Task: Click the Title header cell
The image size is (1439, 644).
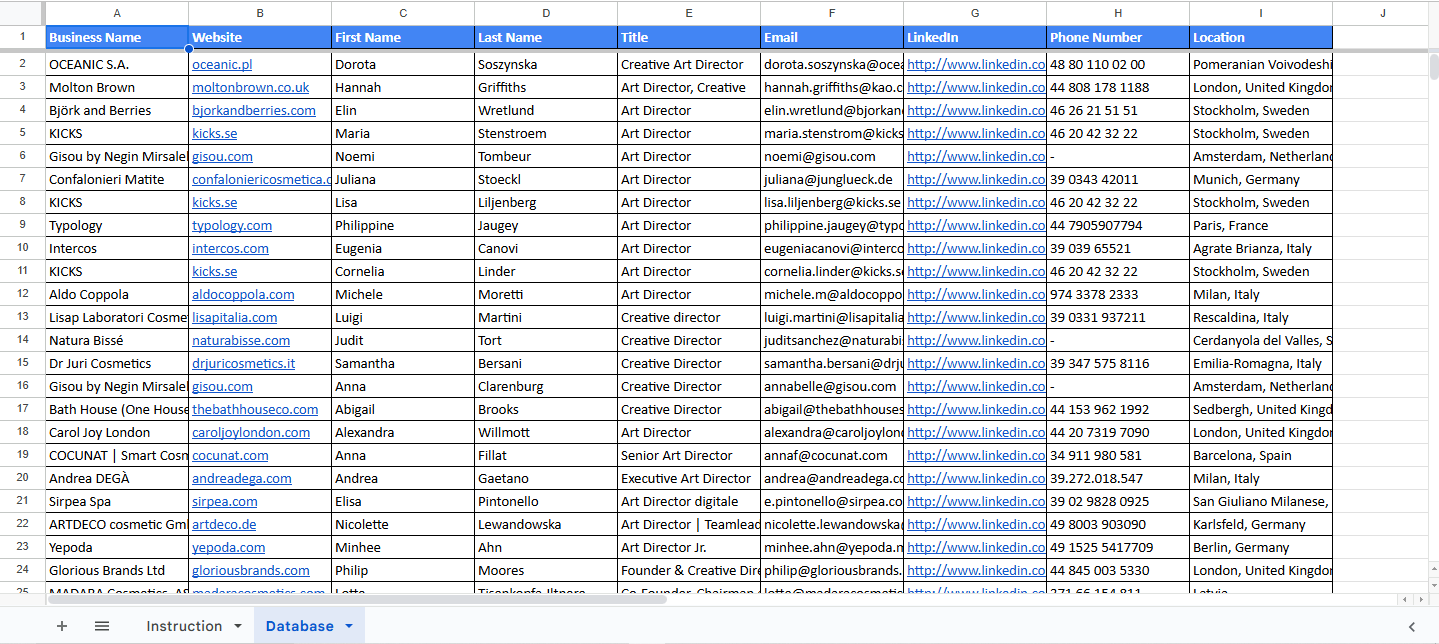Action: 689,37
